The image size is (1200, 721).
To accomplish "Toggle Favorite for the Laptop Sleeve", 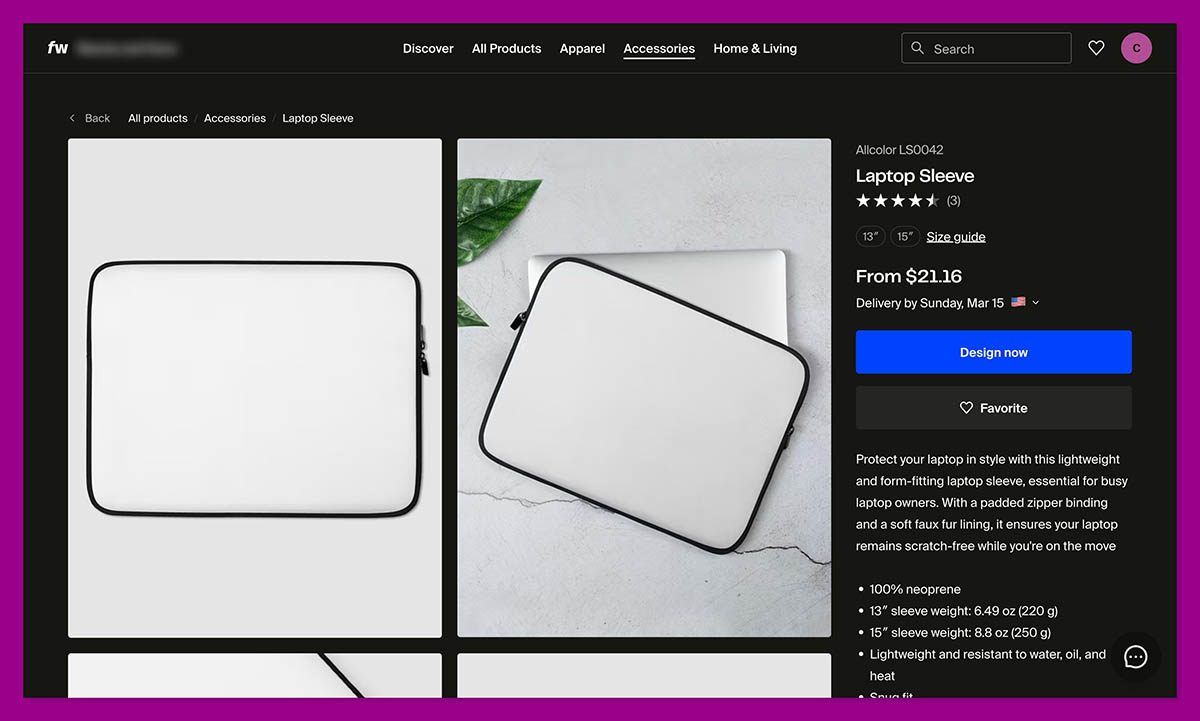I will 993,408.
